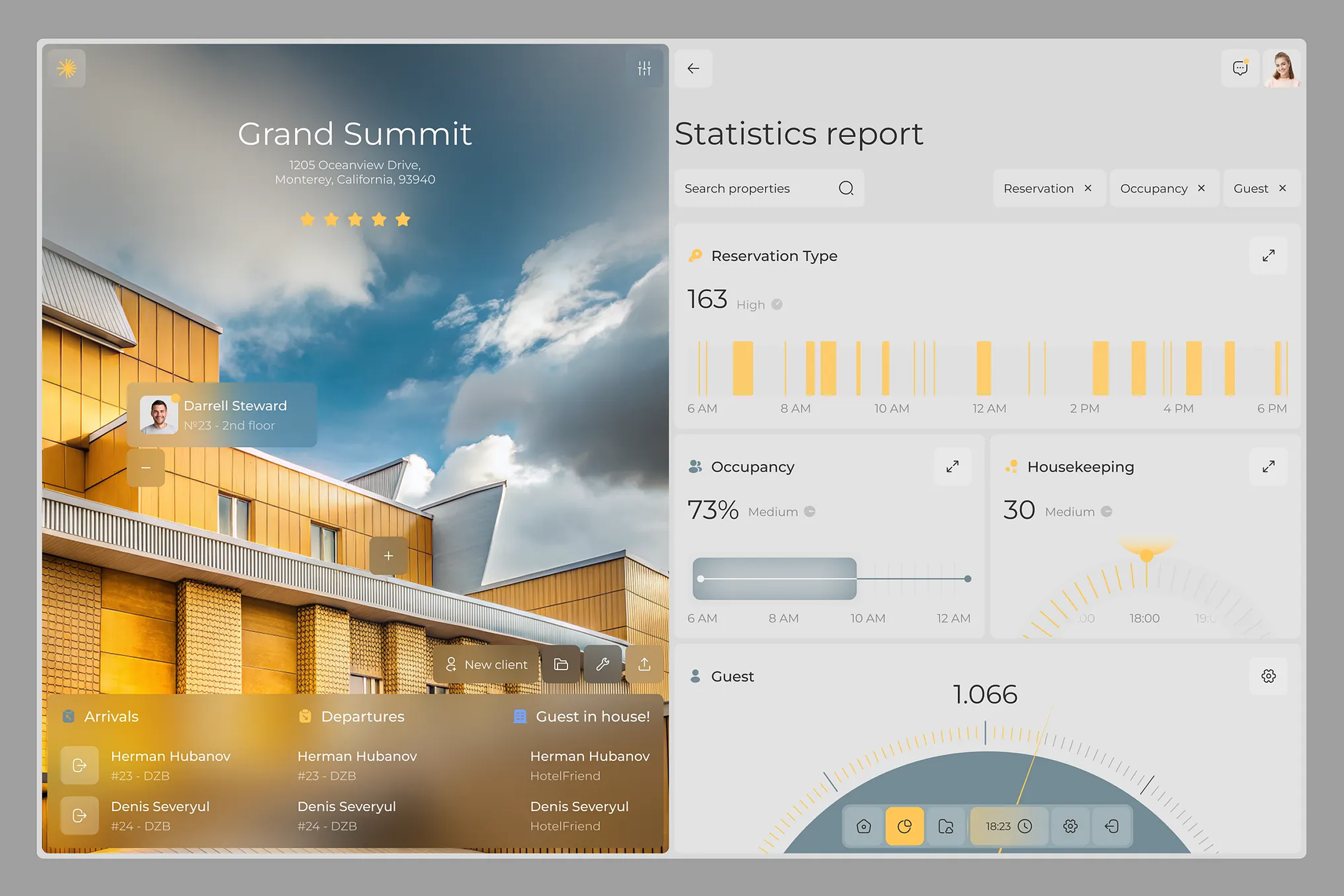Click the Search properties field
The image size is (1344, 896).
click(769, 188)
